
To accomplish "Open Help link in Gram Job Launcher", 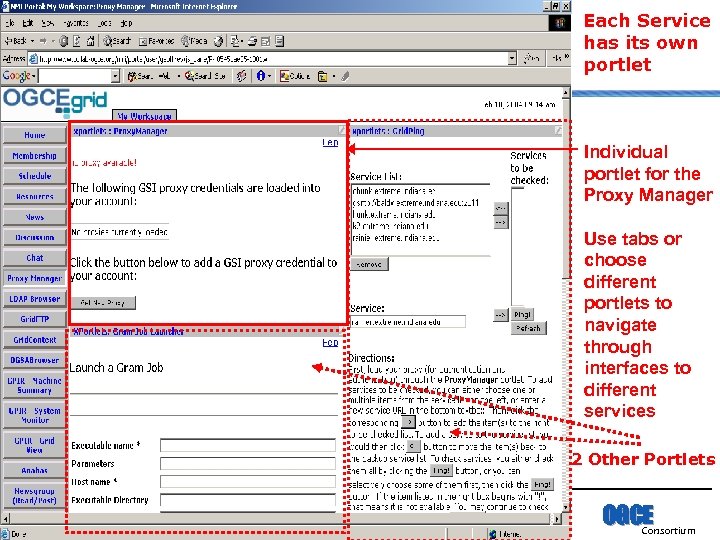I will pos(330,343).
